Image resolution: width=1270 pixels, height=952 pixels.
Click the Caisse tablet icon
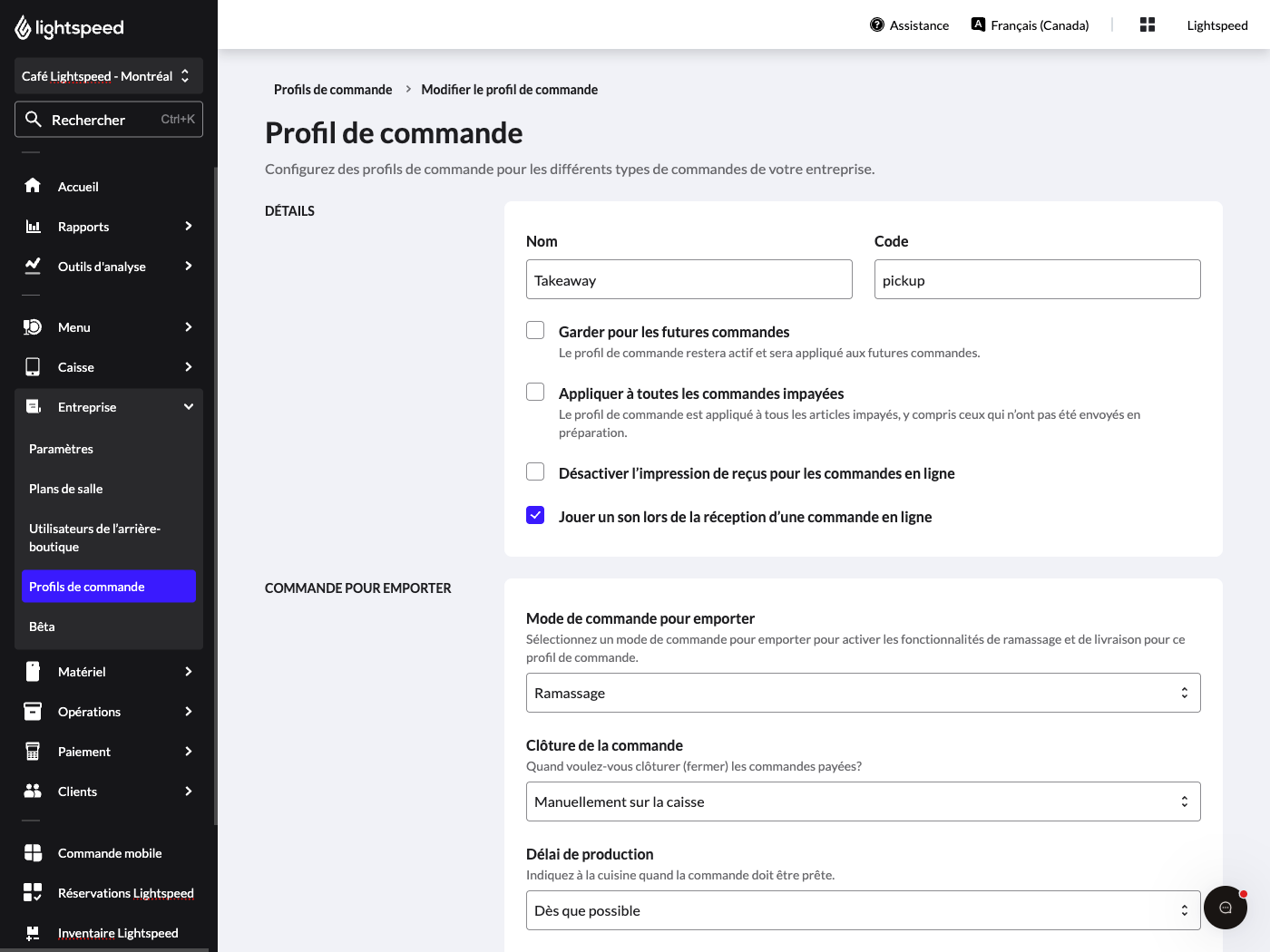coord(33,367)
